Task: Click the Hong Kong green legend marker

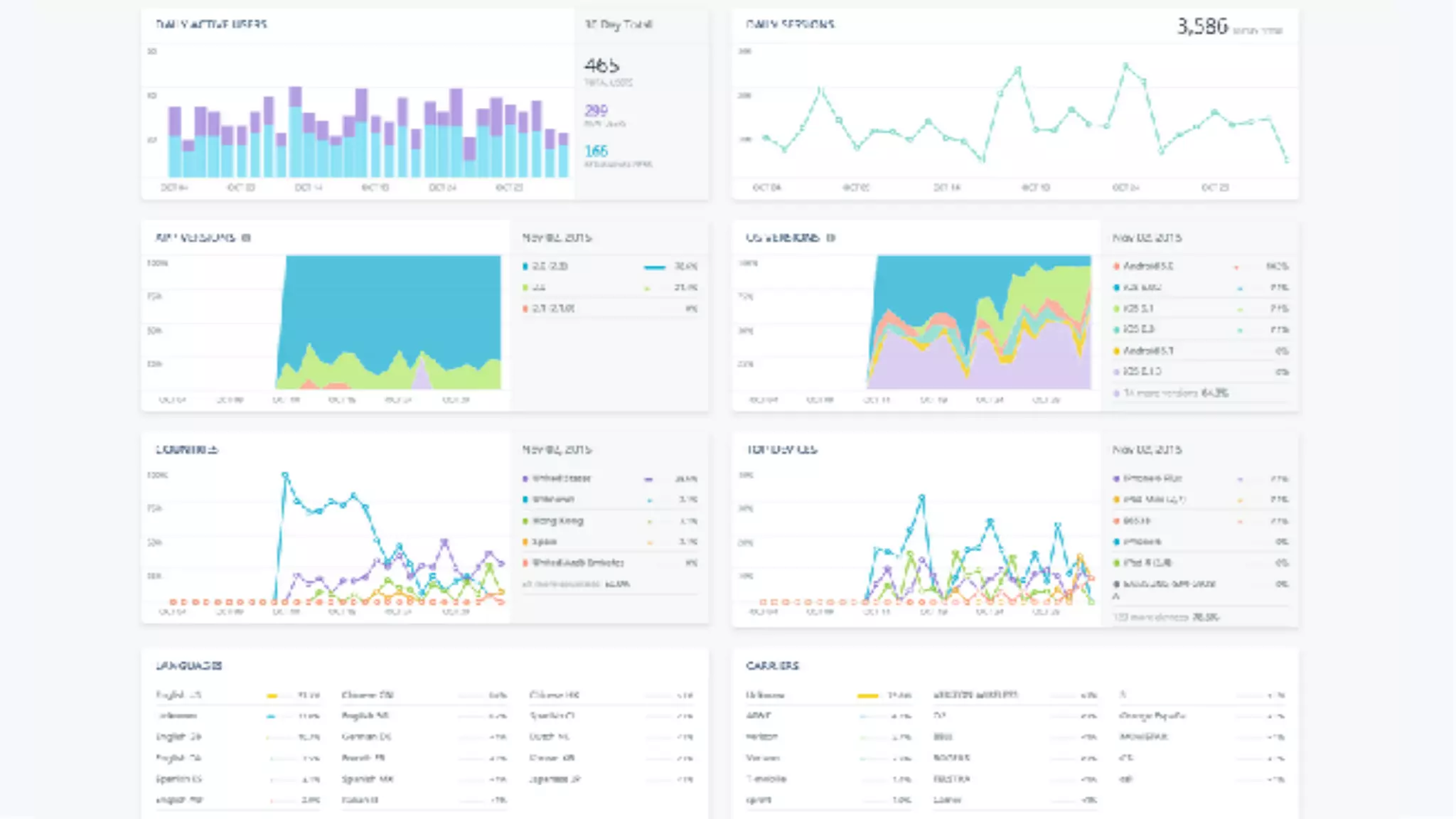Action: point(525,521)
